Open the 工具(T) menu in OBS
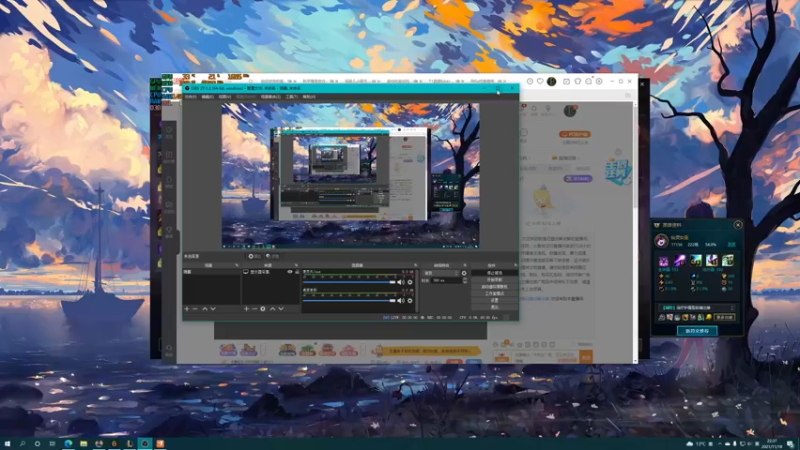This screenshot has width=800, height=450. pos(291,97)
